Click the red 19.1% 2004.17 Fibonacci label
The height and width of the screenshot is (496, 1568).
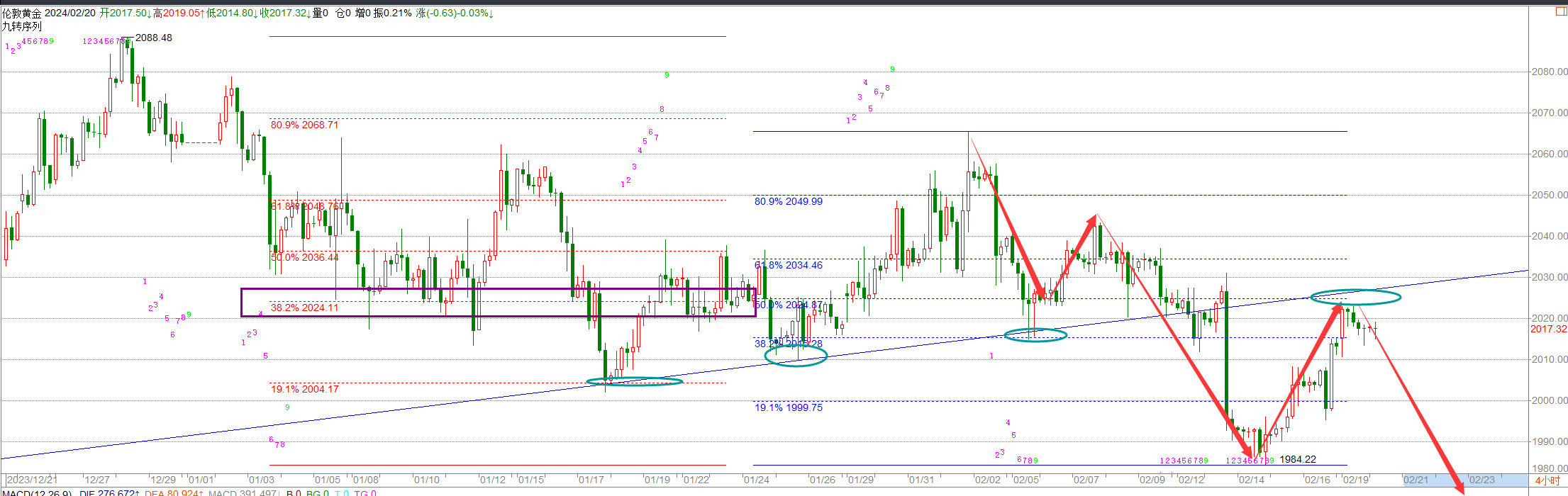click(x=305, y=389)
